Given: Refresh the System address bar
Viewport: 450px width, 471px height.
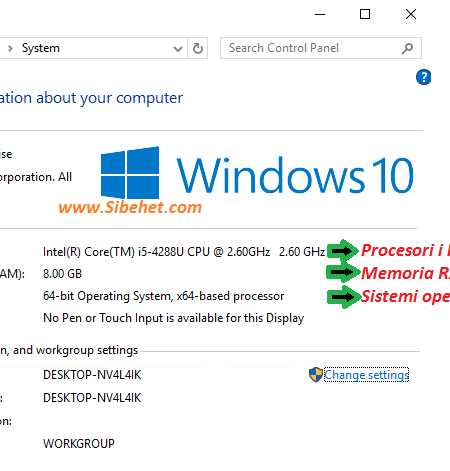Looking at the screenshot, I should click(198, 48).
